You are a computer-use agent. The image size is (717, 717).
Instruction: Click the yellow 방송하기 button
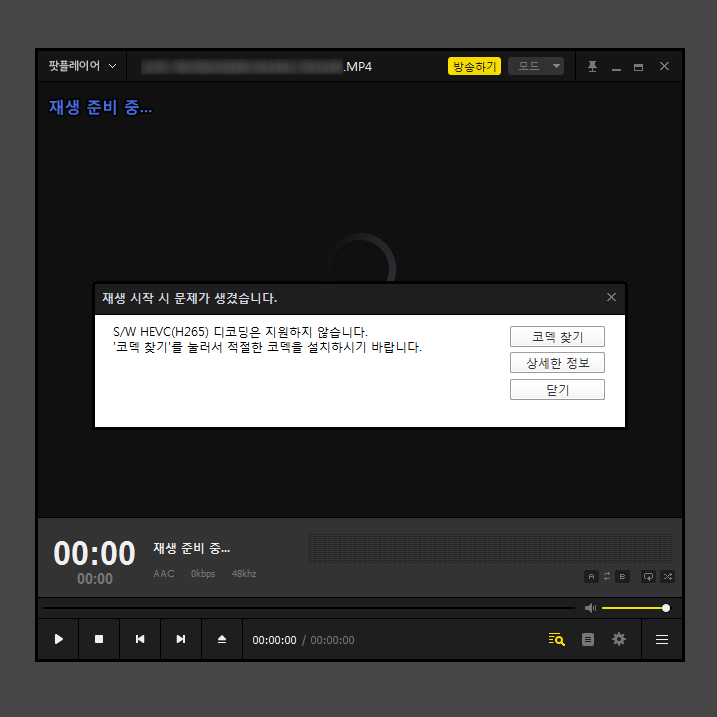(x=474, y=66)
